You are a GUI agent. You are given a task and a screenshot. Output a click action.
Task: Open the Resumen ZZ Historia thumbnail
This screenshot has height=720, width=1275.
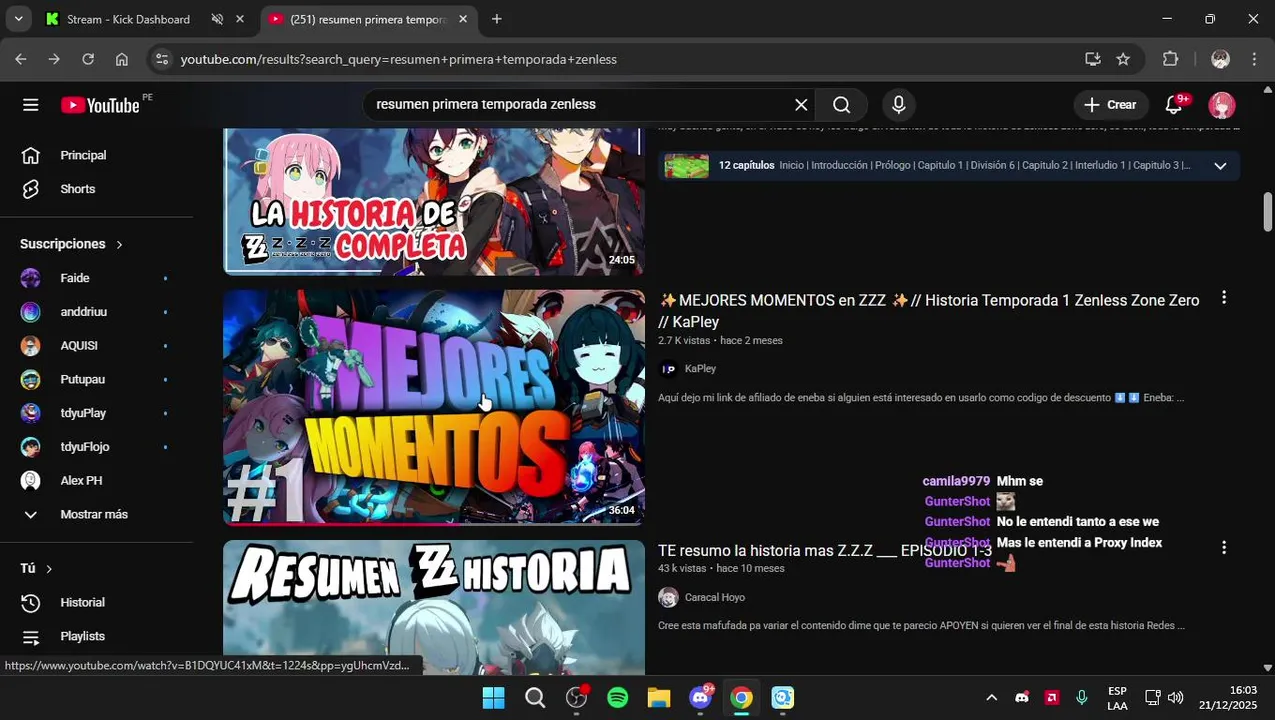tap(434, 607)
